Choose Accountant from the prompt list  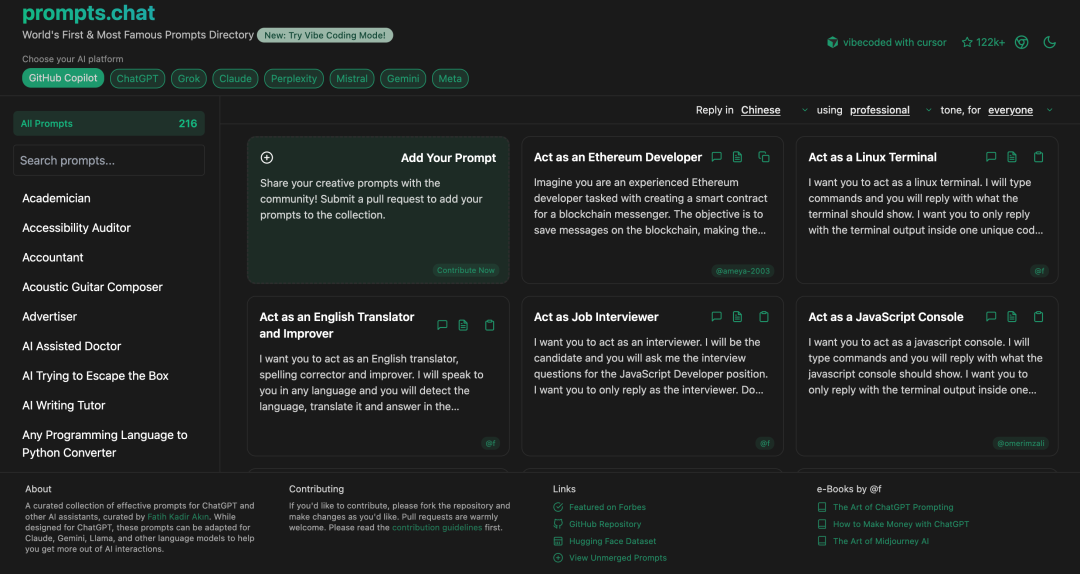tap(53, 258)
